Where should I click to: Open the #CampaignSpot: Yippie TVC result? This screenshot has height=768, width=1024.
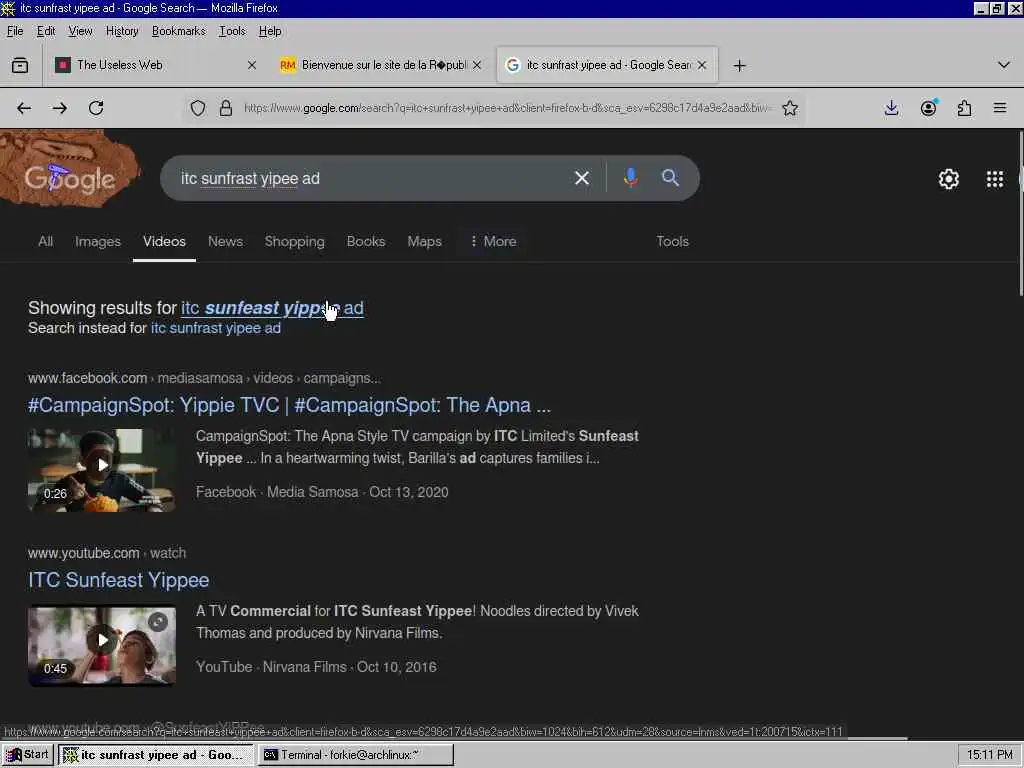[x=289, y=405]
